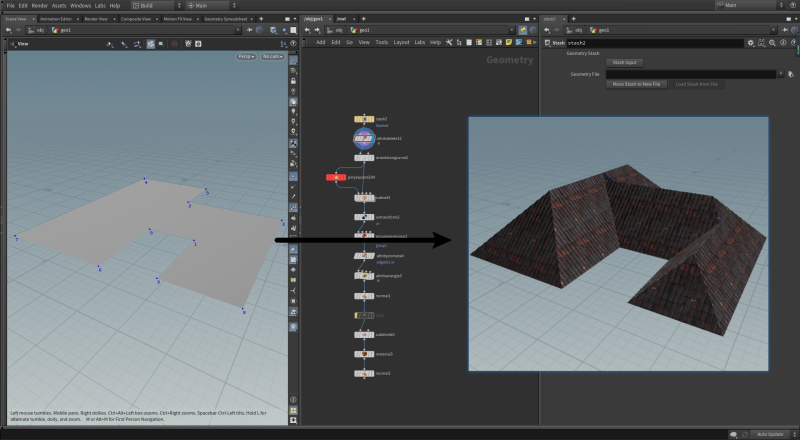Screen dimensions: 800x440
Task: Click the Stash Input button
Action: tap(624, 62)
